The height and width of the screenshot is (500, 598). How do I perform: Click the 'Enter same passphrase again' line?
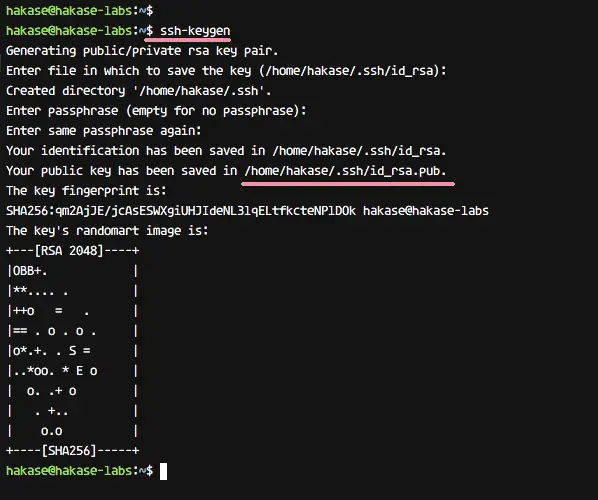[104, 131]
